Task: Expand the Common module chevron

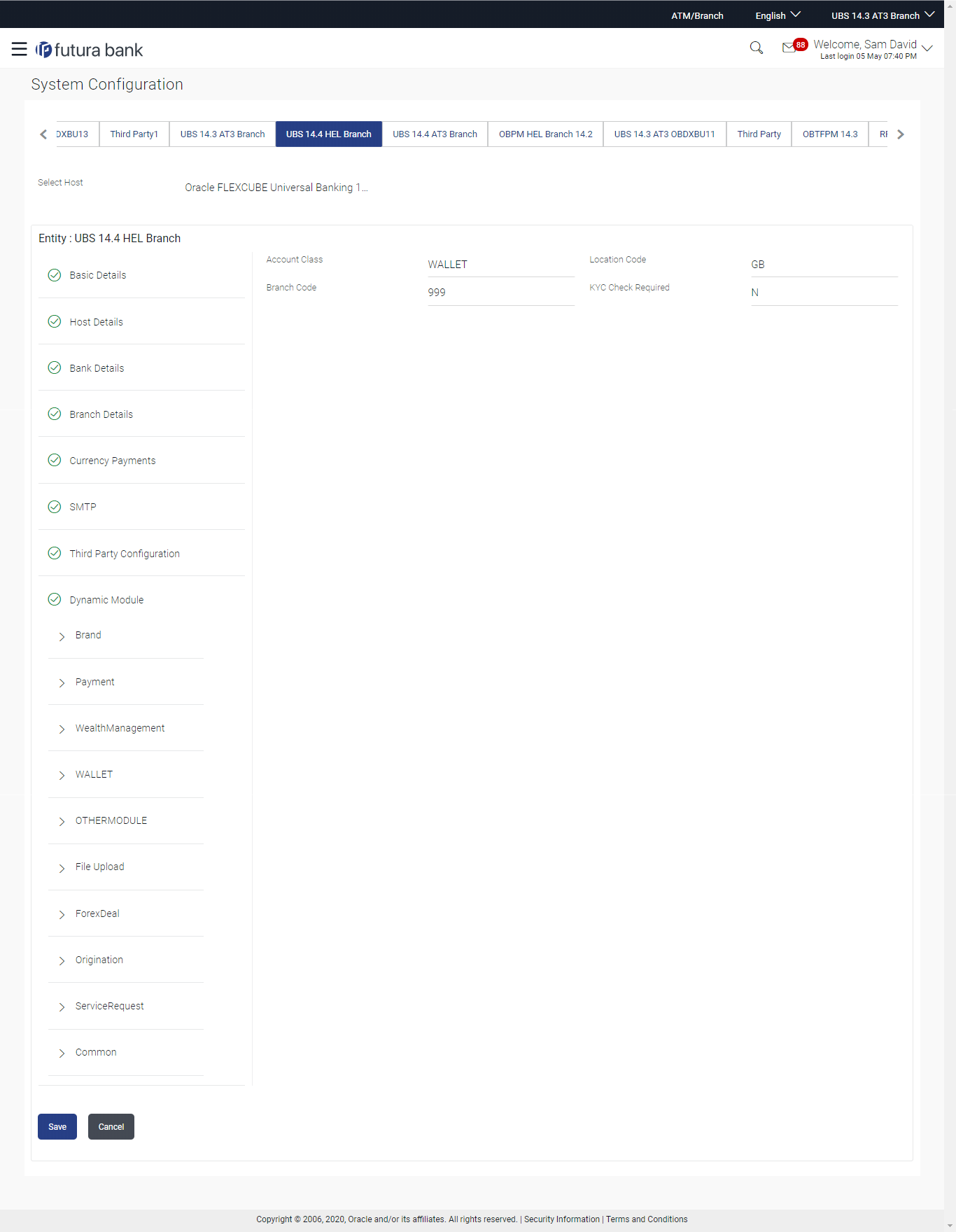Action: tap(62, 1053)
